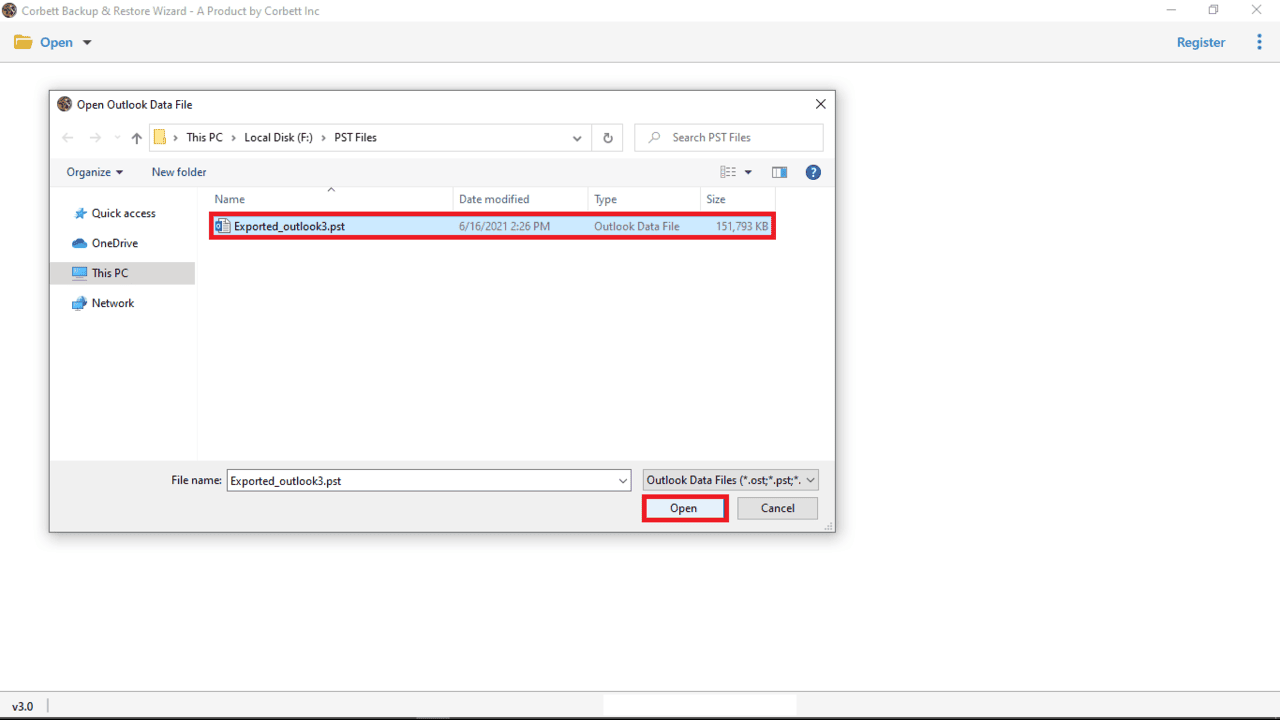This screenshot has width=1280, height=720.
Task: Click the Outlook Data File type cell
Action: [x=636, y=227]
